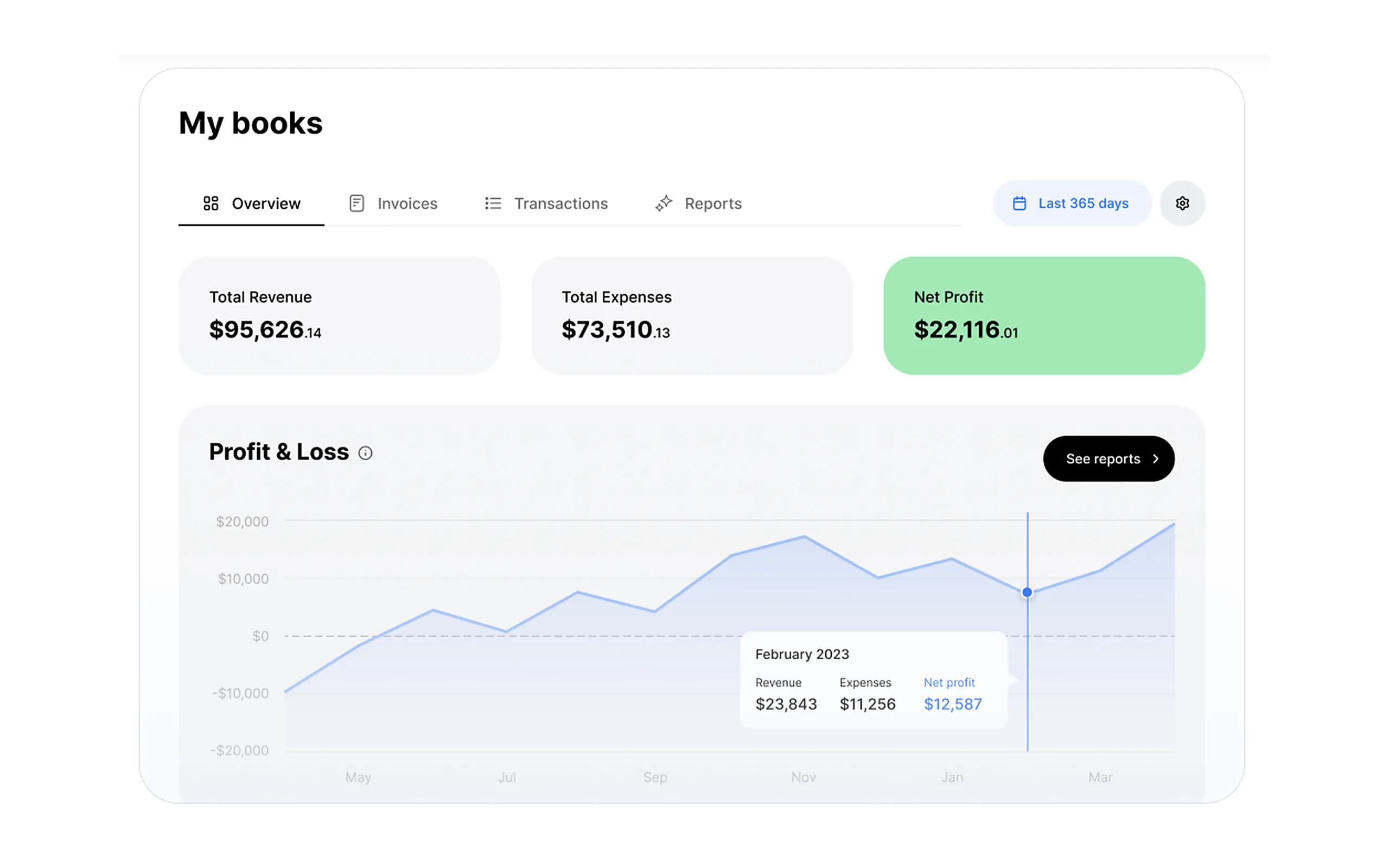Click the Transactions list icon

pos(493,203)
